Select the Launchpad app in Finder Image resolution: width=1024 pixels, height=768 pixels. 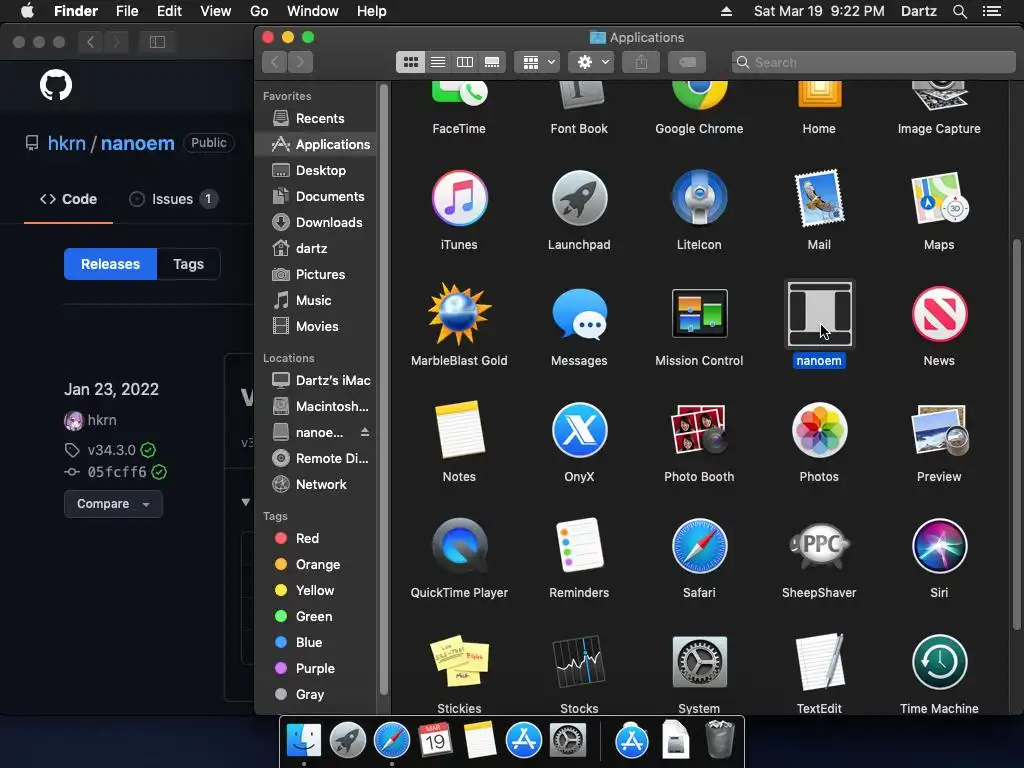pyautogui.click(x=579, y=198)
